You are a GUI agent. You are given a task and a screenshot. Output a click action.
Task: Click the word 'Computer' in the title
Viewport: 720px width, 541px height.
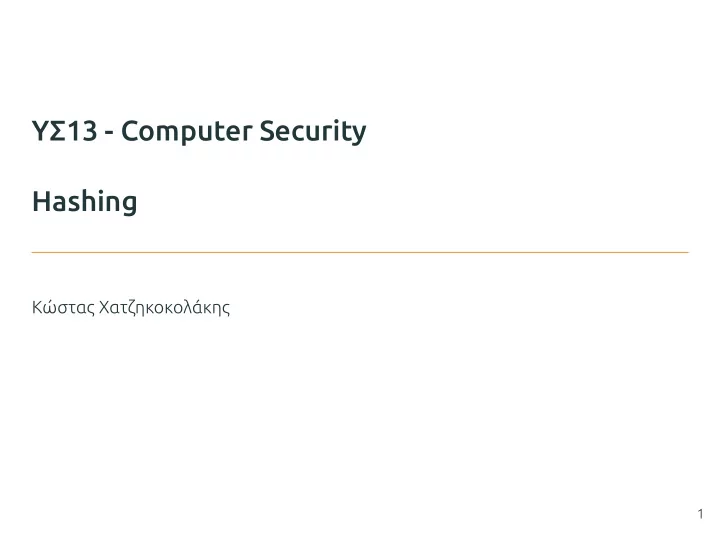click(x=186, y=132)
